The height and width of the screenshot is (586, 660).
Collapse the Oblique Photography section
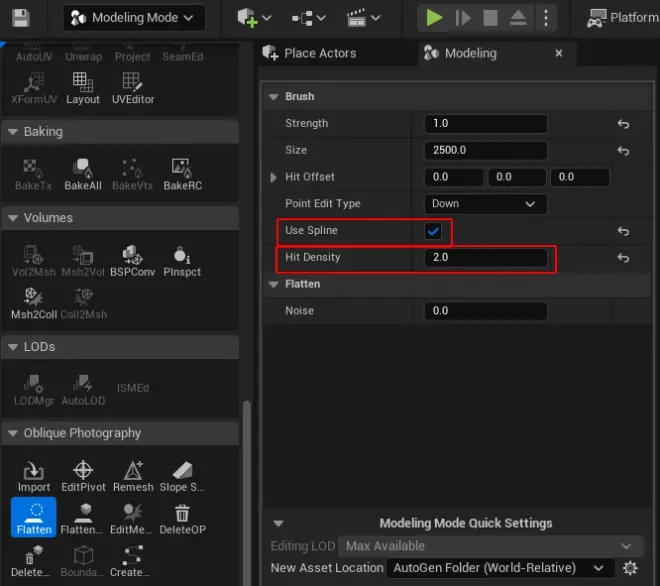pos(13,433)
